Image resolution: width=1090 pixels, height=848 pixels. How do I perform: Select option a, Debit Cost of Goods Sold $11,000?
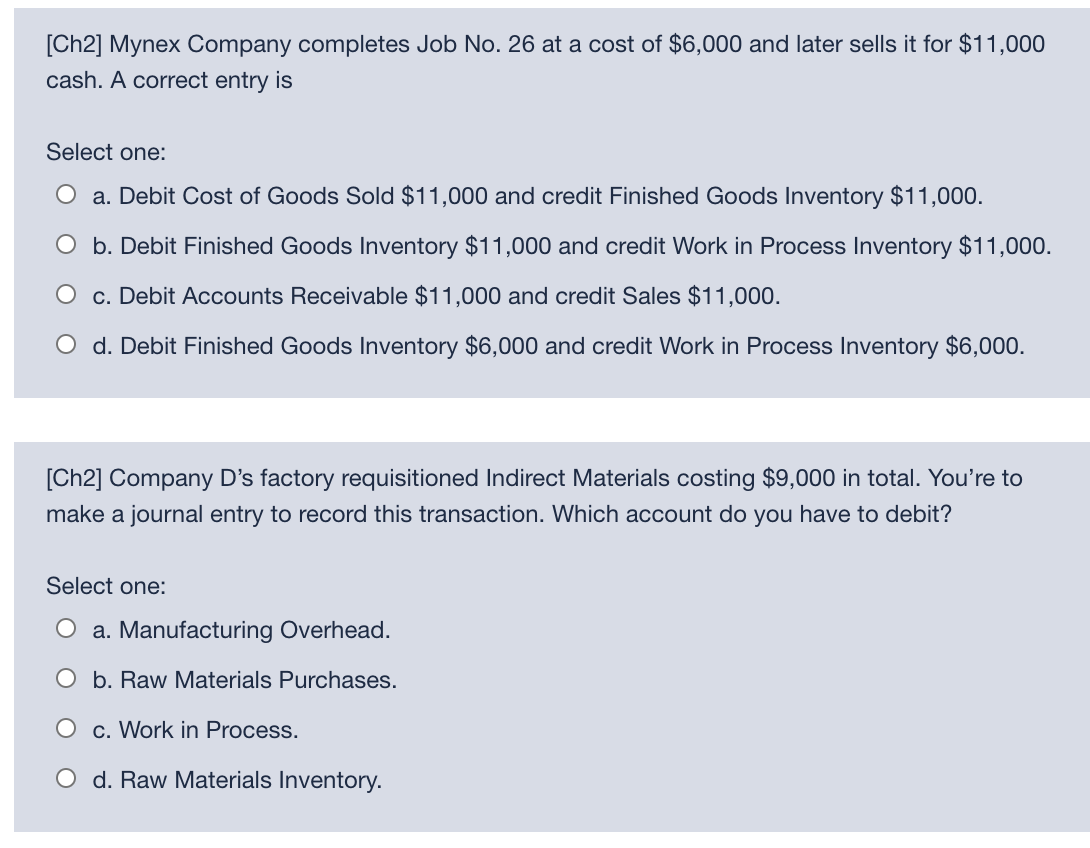pos(66,195)
